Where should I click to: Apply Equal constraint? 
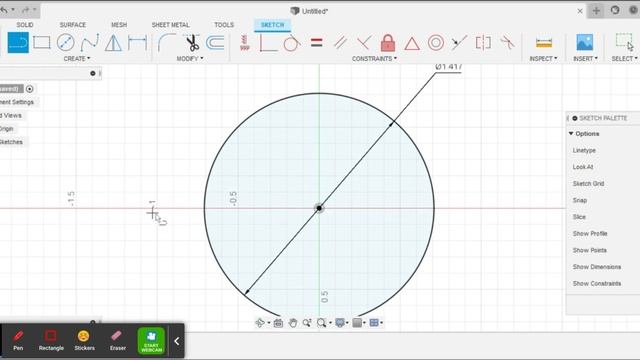316,42
